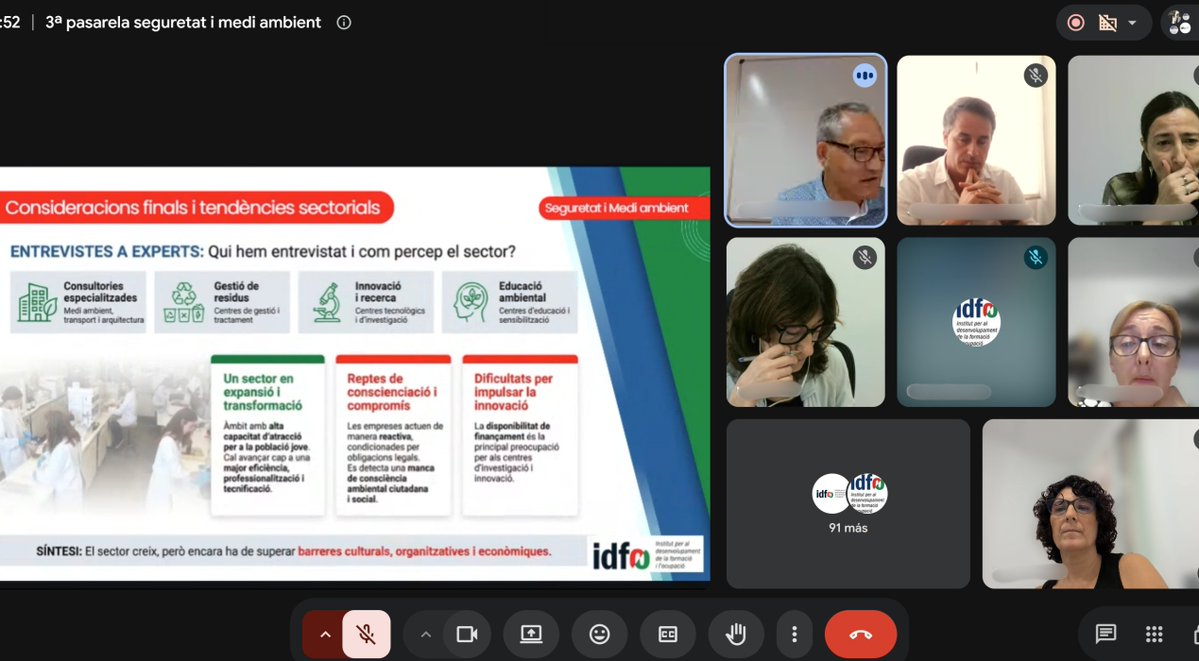Open the chat panel
Image resolution: width=1199 pixels, height=661 pixels.
click(x=1106, y=633)
